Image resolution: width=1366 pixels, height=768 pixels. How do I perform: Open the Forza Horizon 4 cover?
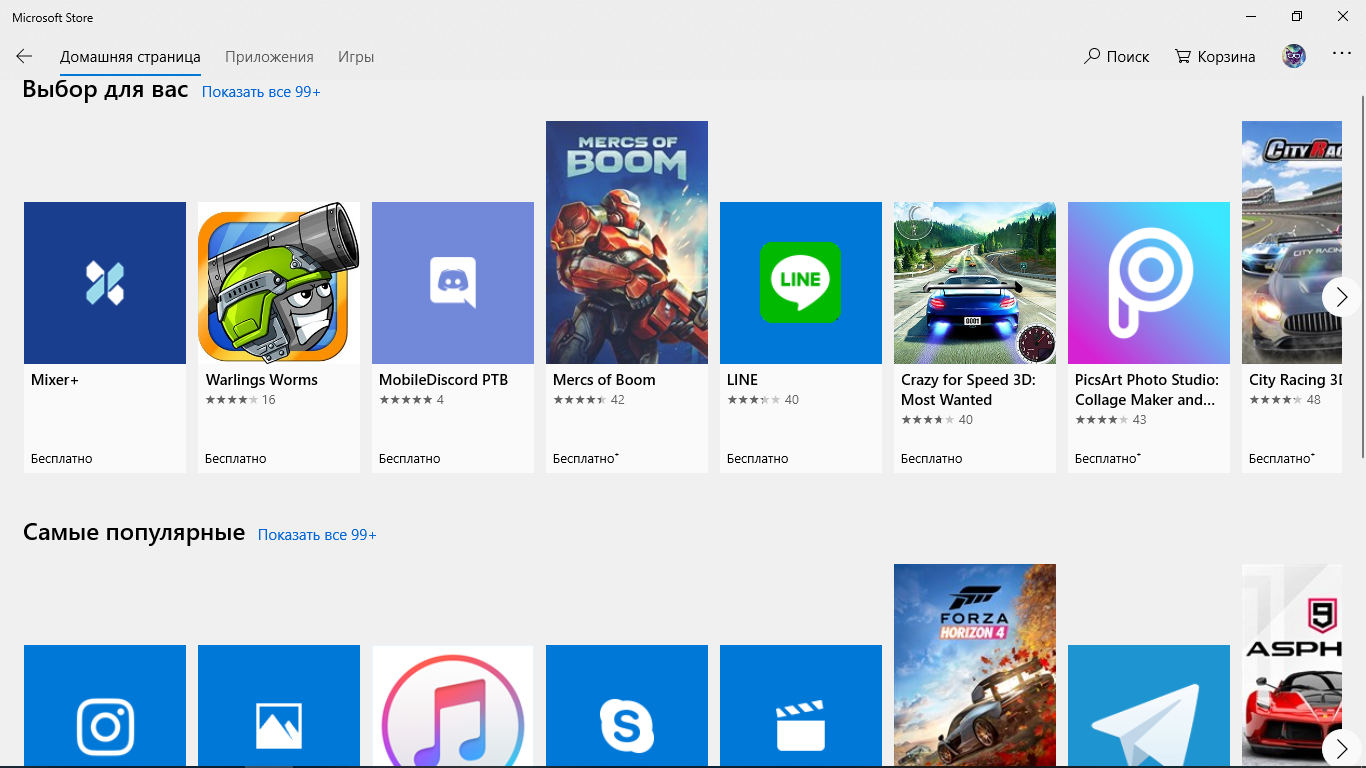(x=975, y=666)
